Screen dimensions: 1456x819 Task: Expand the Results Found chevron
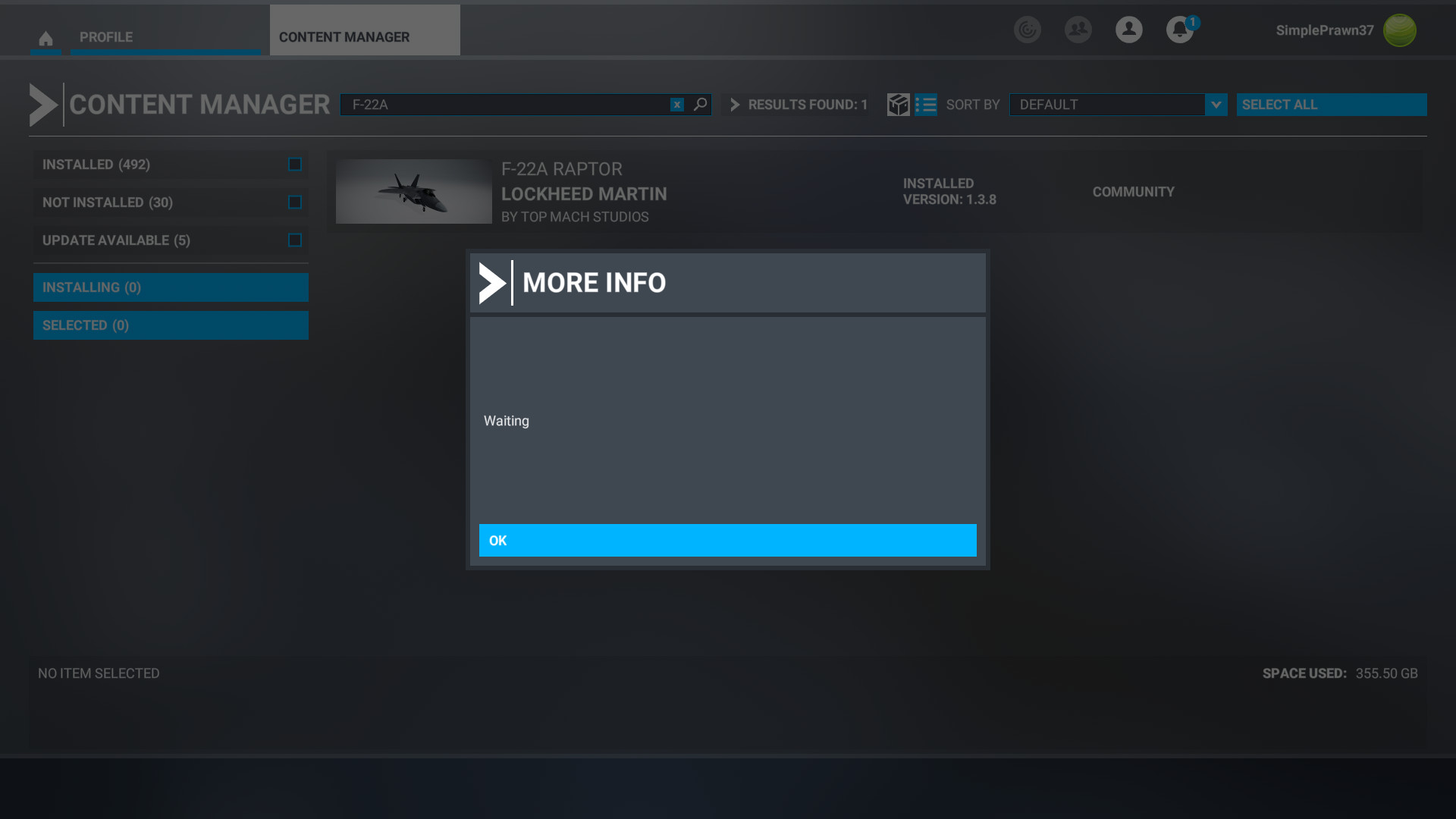pos(734,105)
